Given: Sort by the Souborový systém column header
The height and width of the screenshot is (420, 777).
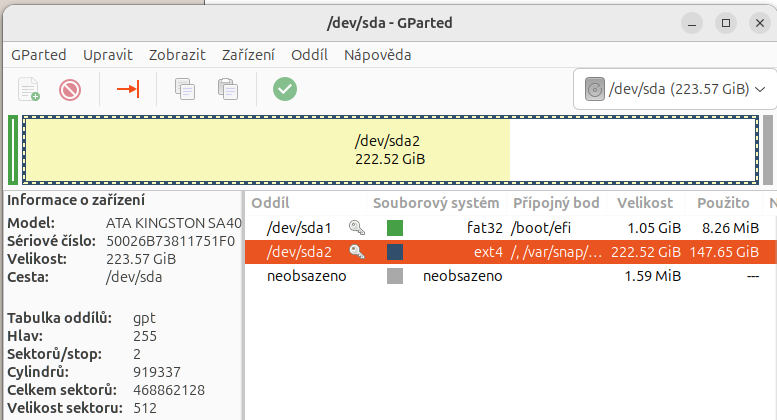Looking at the screenshot, I should (x=436, y=203).
